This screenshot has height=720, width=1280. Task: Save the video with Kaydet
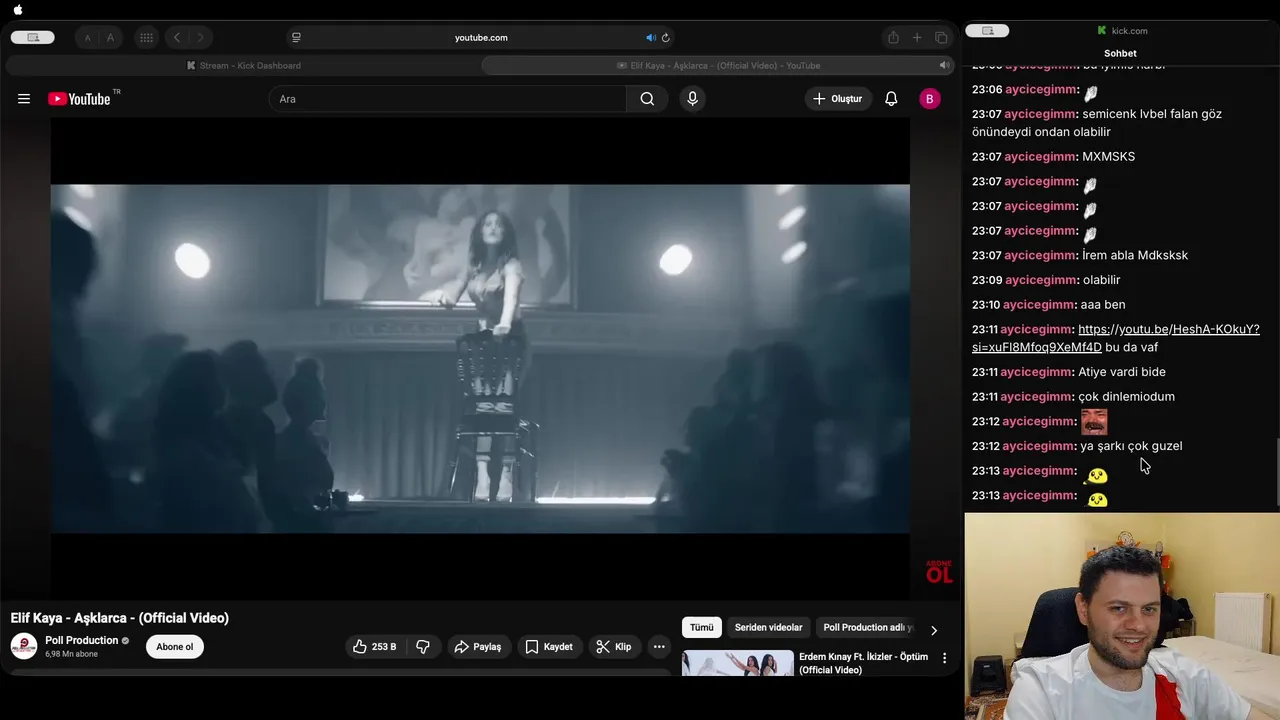(549, 647)
